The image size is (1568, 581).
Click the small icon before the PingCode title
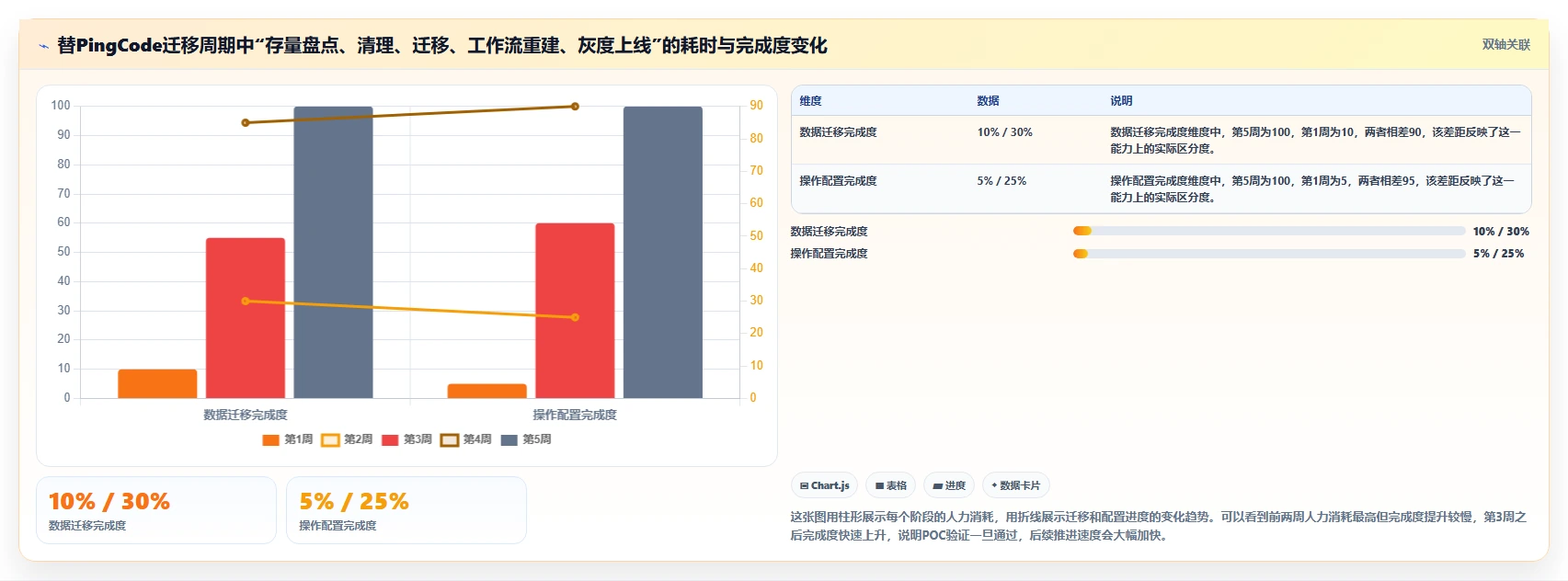click(43, 46)
